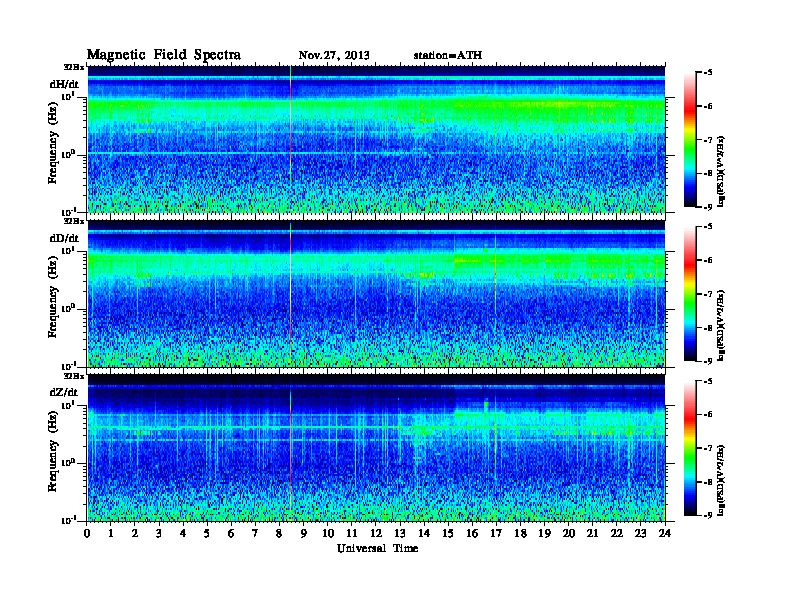The height and width of the screenshot is (612, 792).
Task: Click hour tick label 7 on time axis
Action: point(256,533)
